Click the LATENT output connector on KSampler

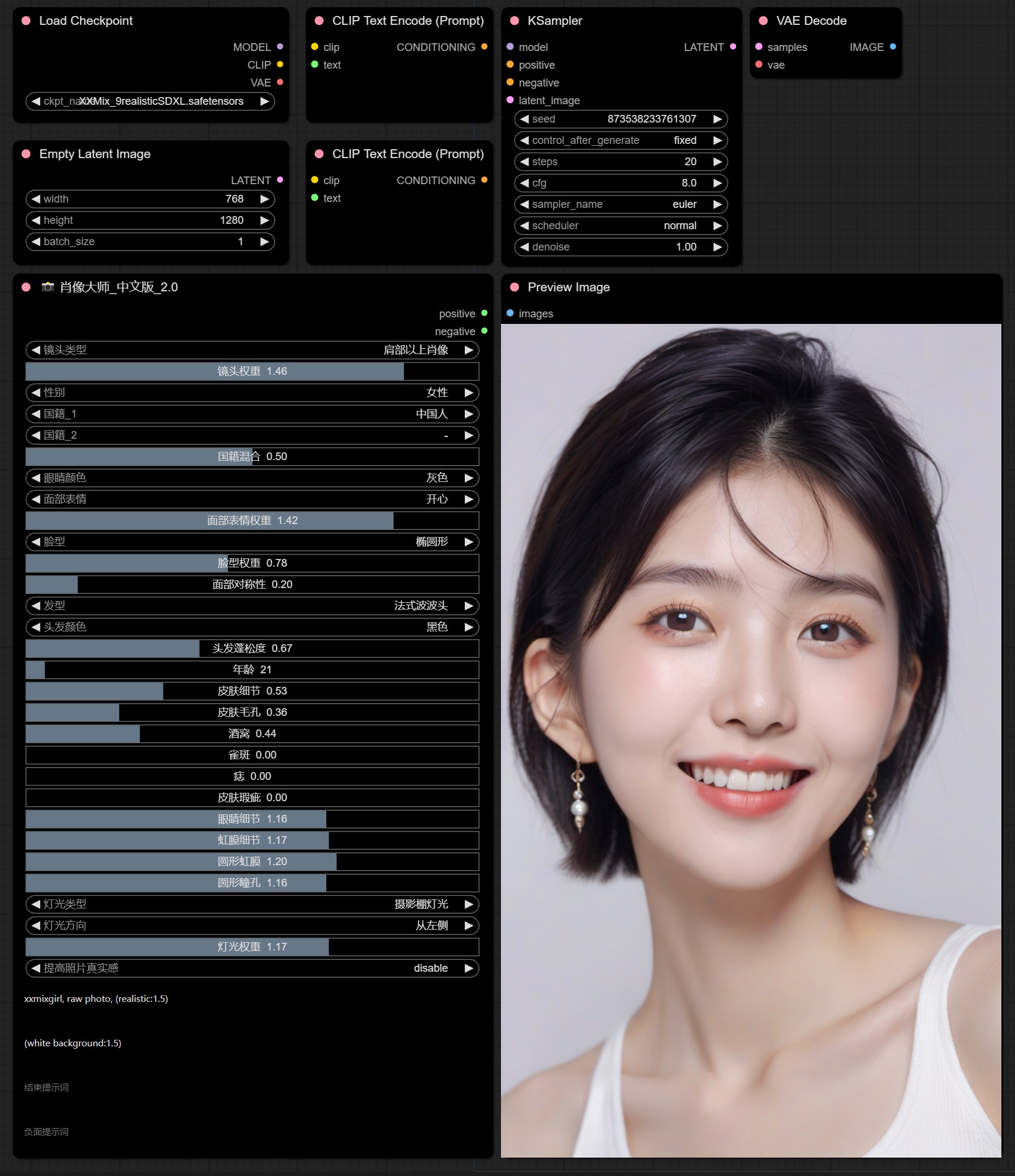click(x=733, y=47)
